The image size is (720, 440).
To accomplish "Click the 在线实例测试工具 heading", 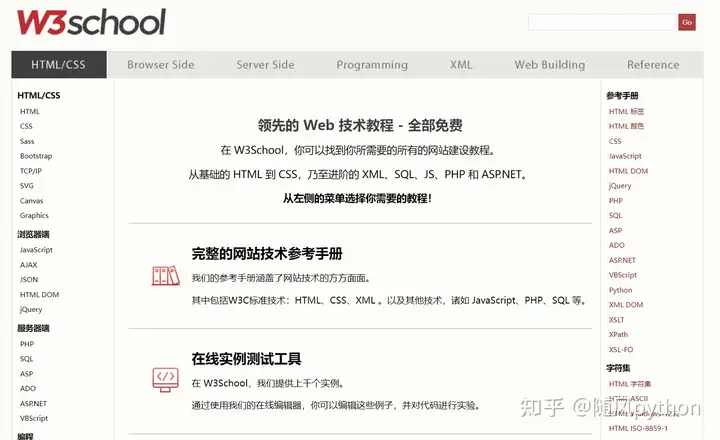I will tap(246, 359).
